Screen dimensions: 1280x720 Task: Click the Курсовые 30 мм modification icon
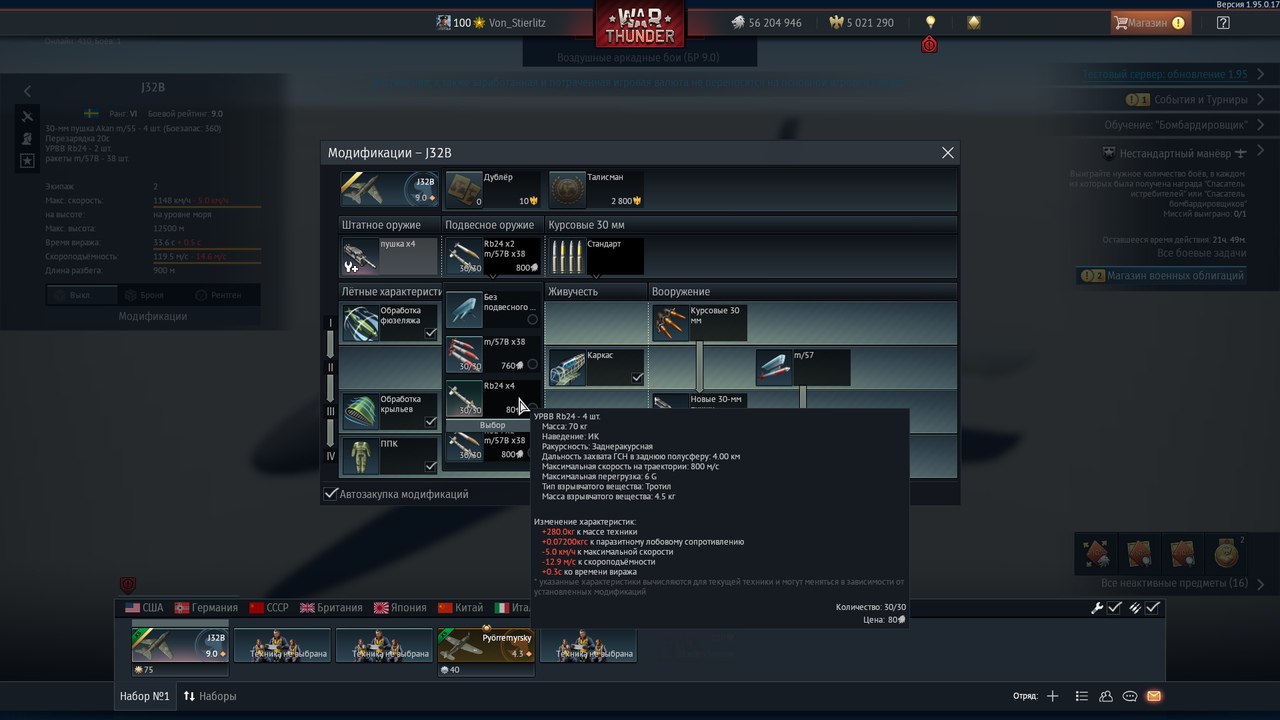pos(671,322)
